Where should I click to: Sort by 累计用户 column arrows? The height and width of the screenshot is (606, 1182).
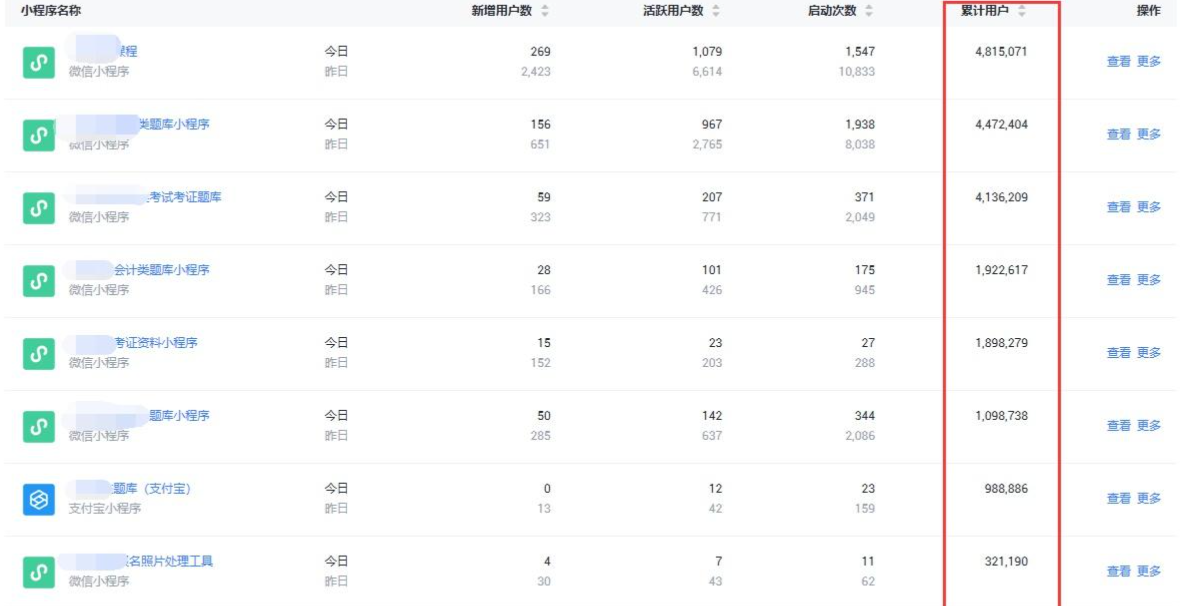(1022, 11)
